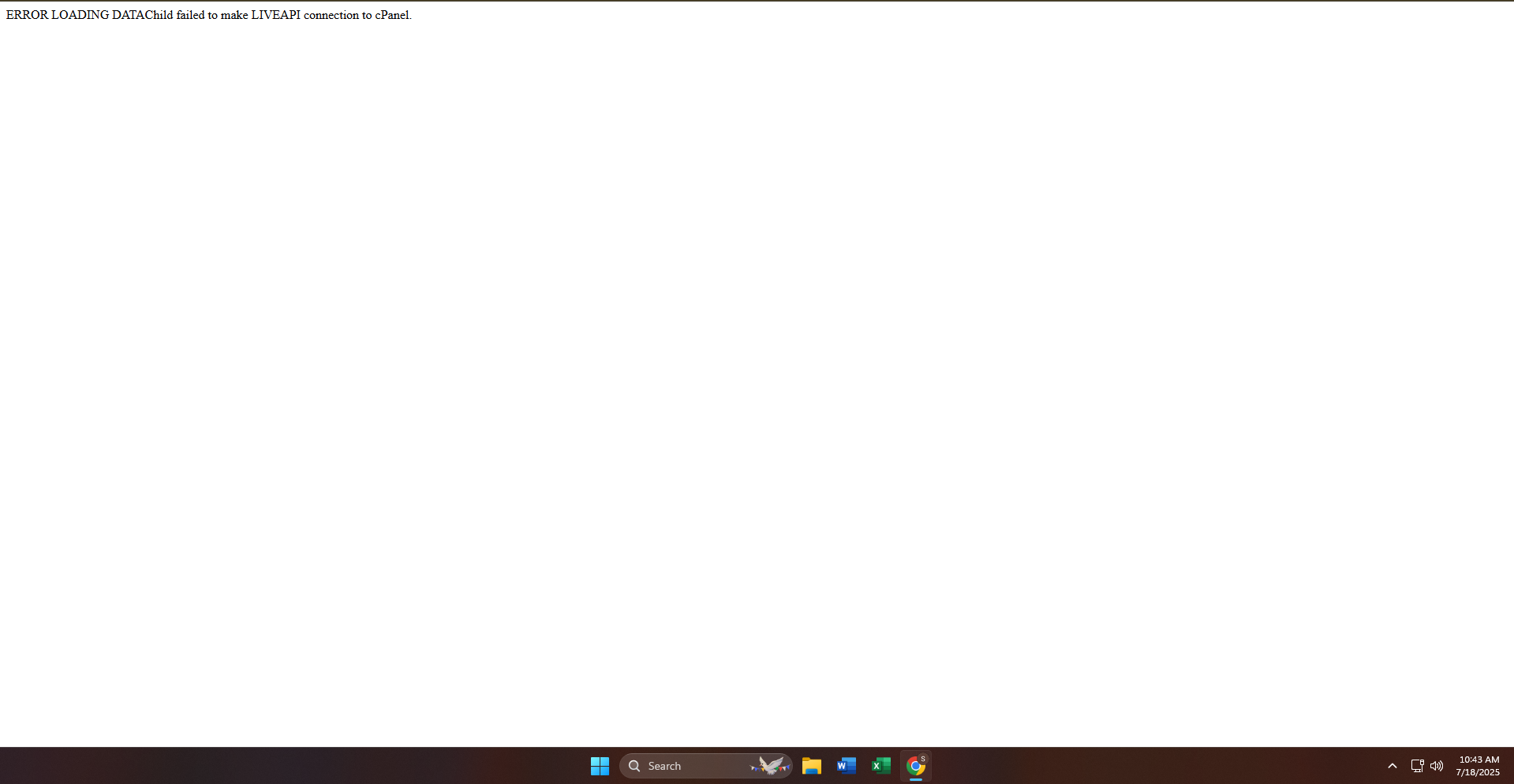Click the magnifier icon in taskbar Search
Image resolution: width=1514 pixels, height=784 pixels.
[634, 766]
